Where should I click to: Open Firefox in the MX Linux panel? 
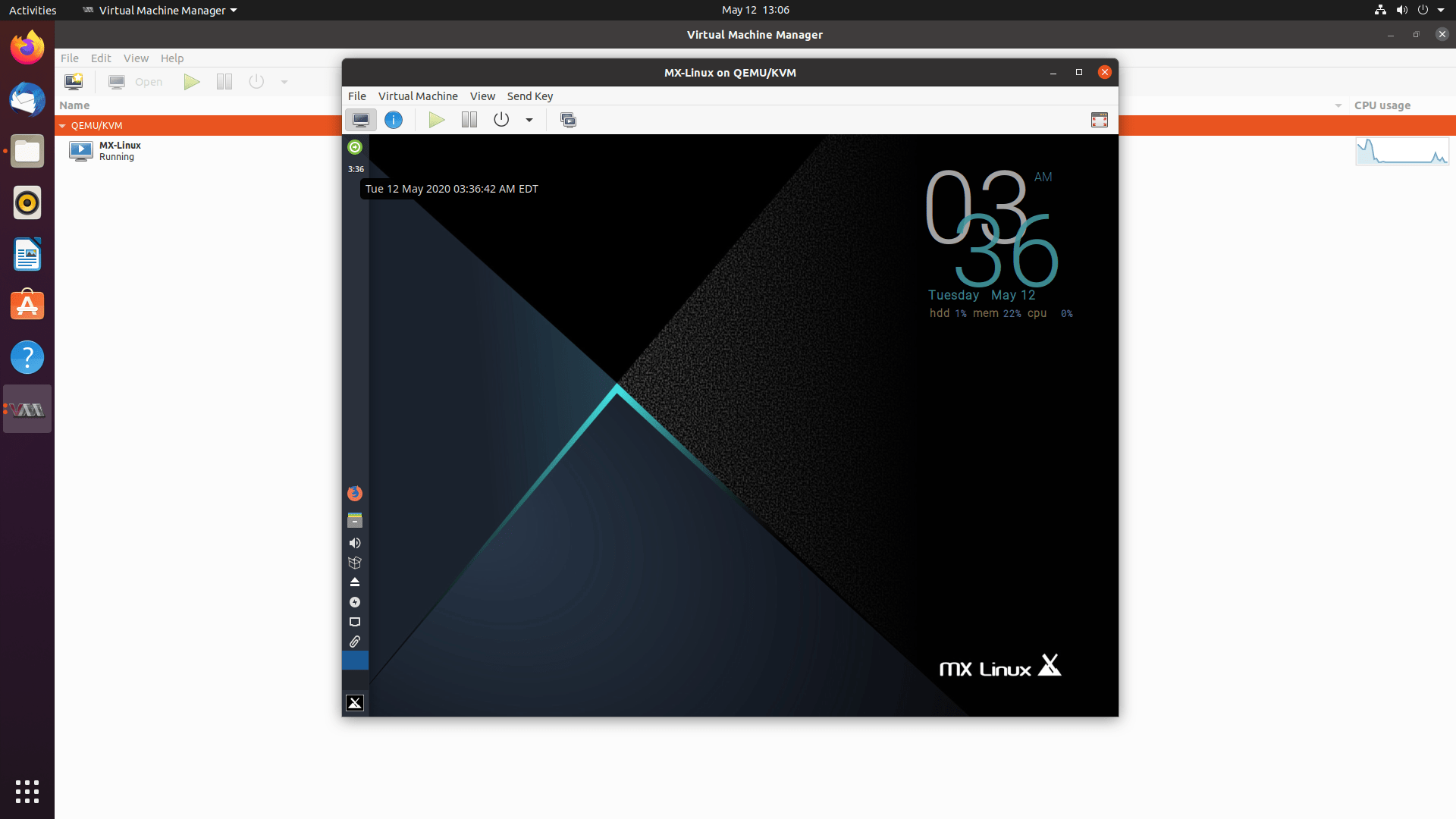tap(354, 494)
